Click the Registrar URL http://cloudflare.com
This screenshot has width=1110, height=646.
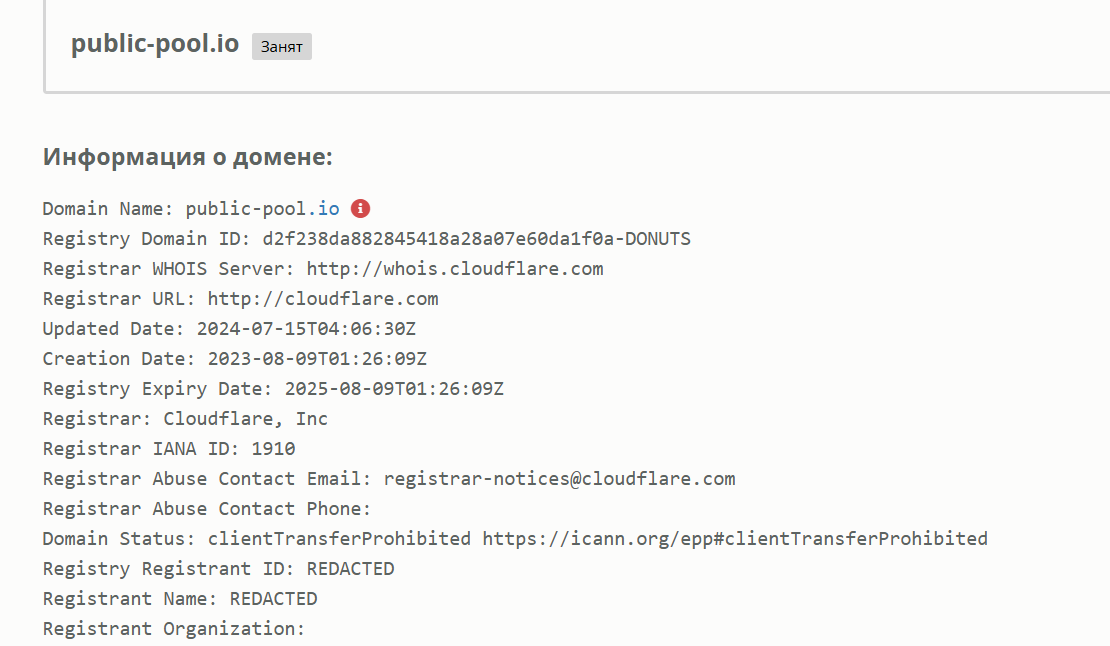[x=323, y=299]
